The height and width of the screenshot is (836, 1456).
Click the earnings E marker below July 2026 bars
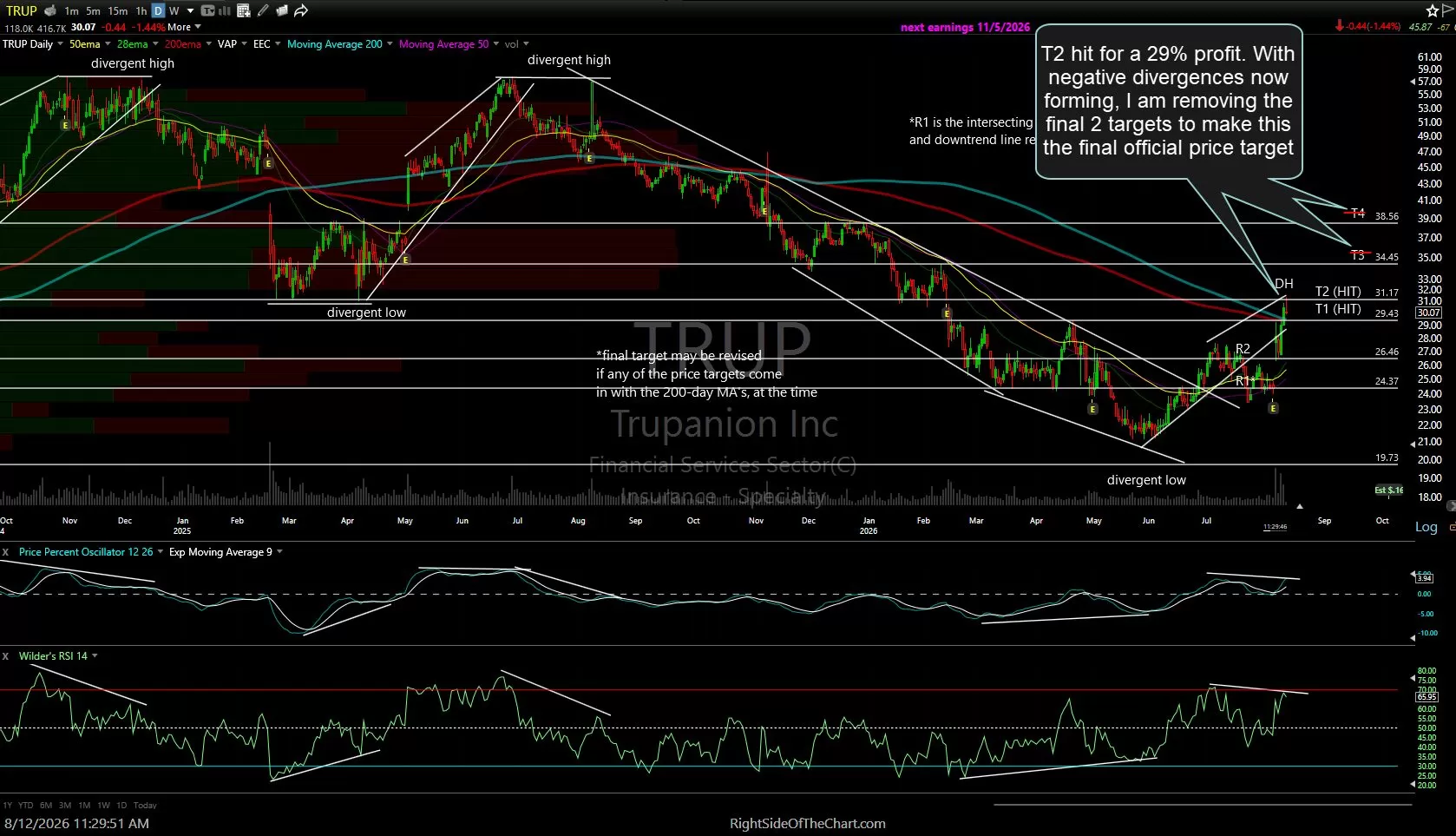click(1273, 408)
